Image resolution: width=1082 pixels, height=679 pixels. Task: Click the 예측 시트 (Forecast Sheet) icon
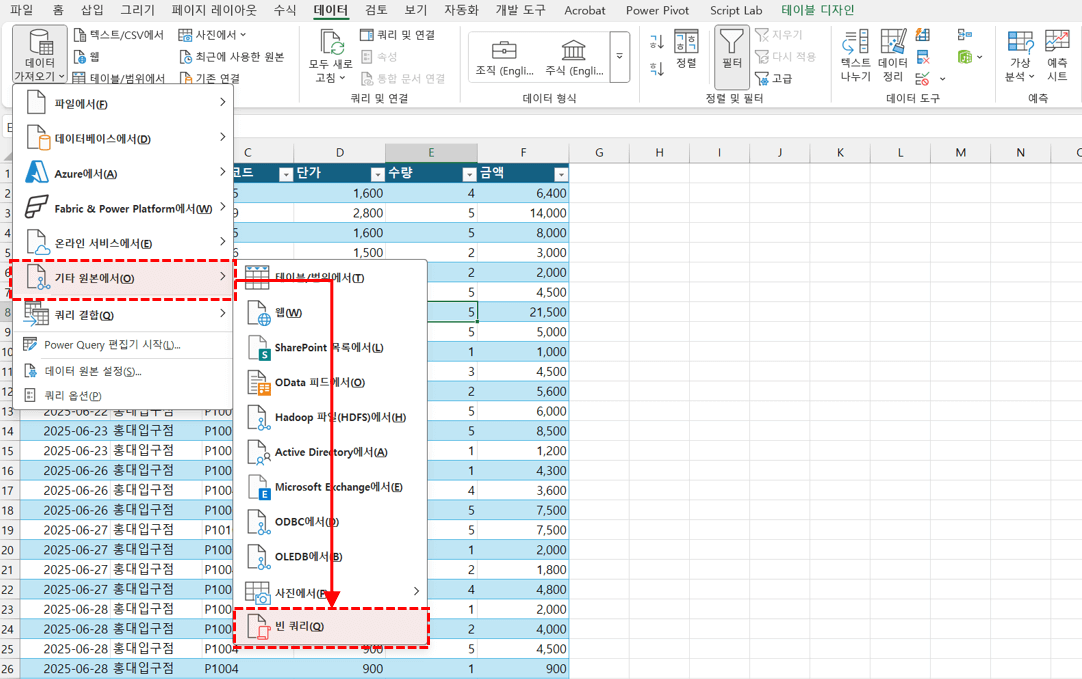(x=1056, y=55)
